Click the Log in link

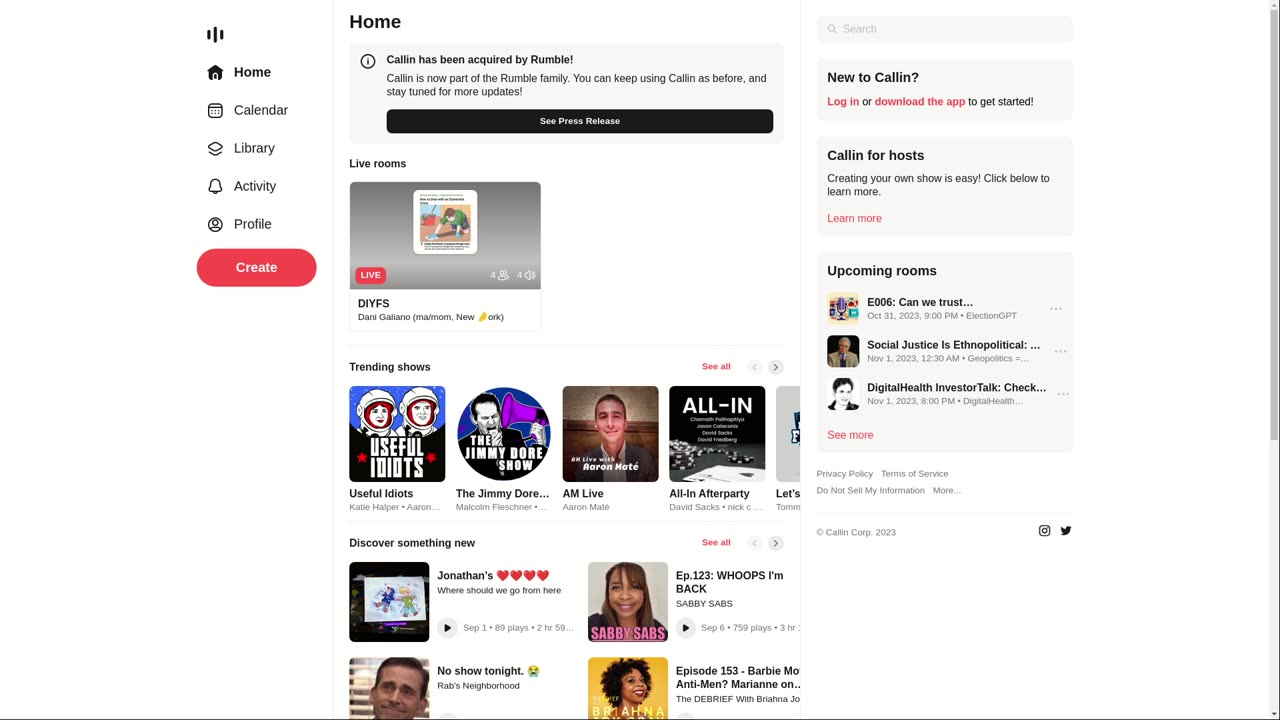843,102
